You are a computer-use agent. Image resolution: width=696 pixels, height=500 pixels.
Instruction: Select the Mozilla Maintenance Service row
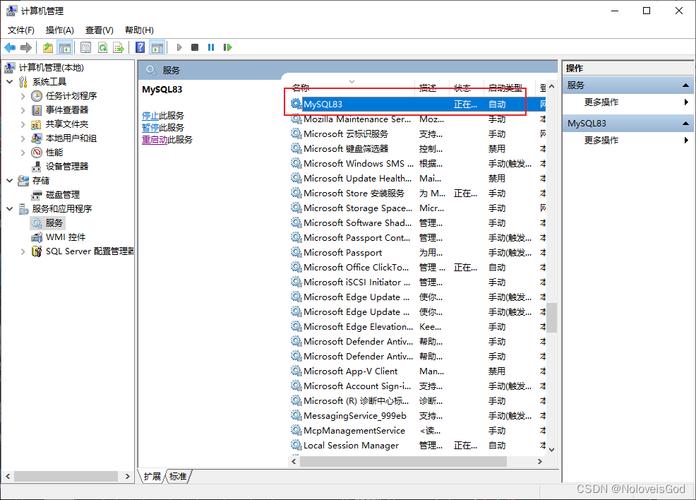(418, 119)
